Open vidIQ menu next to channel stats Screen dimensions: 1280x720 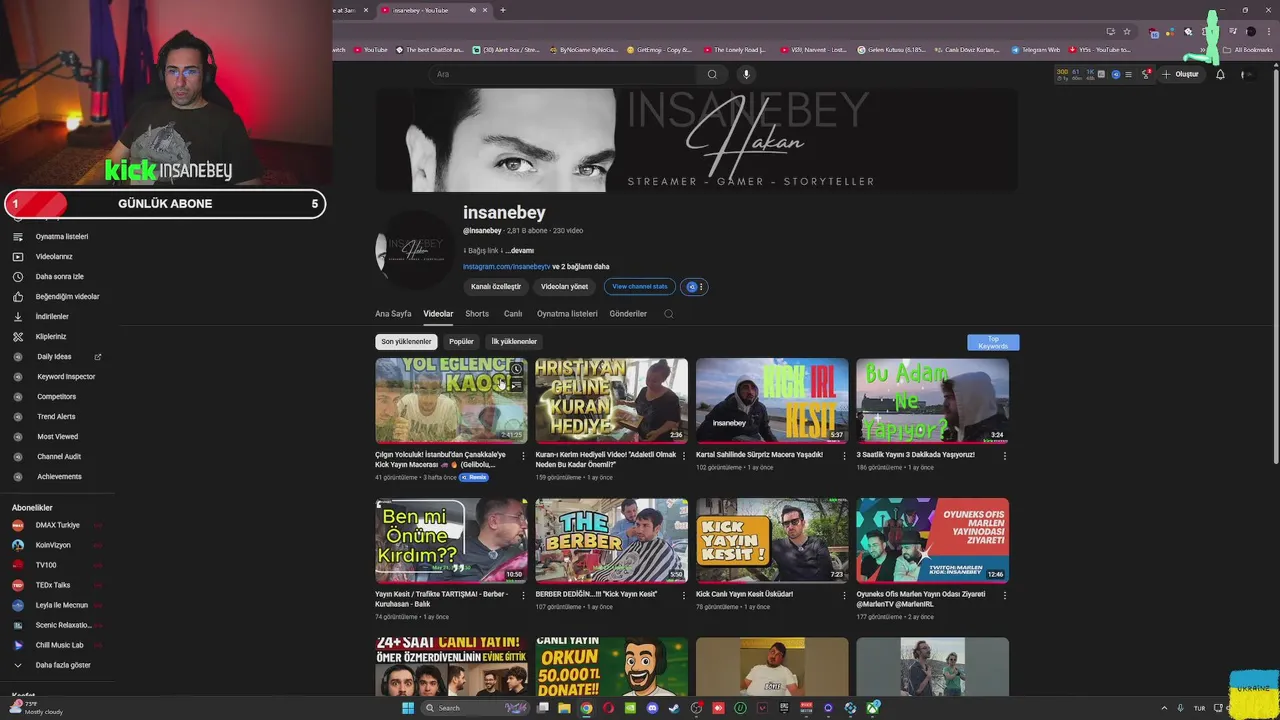click(x=694, y=287)
